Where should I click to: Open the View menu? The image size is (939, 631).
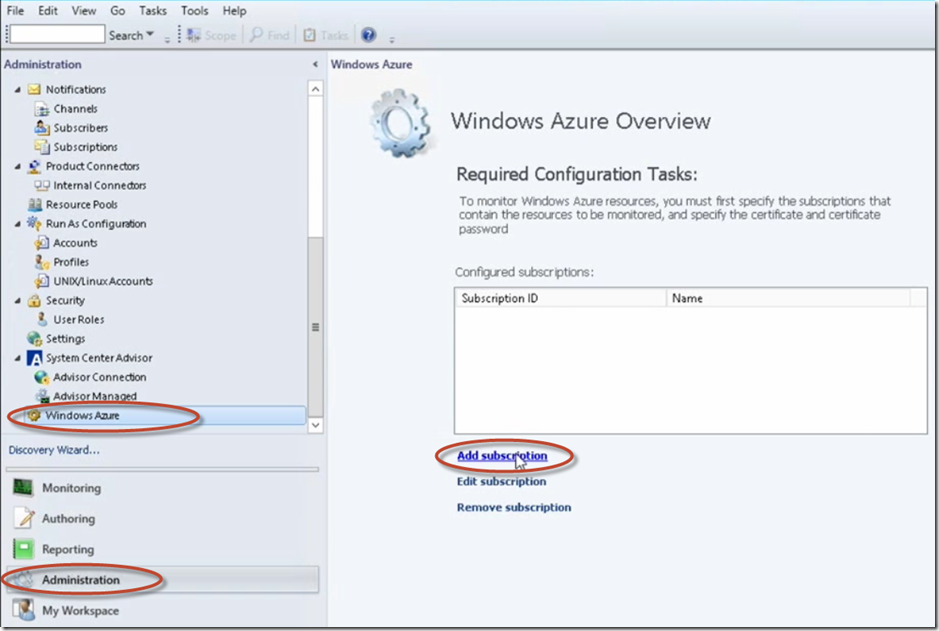click(x=84, y=11)
